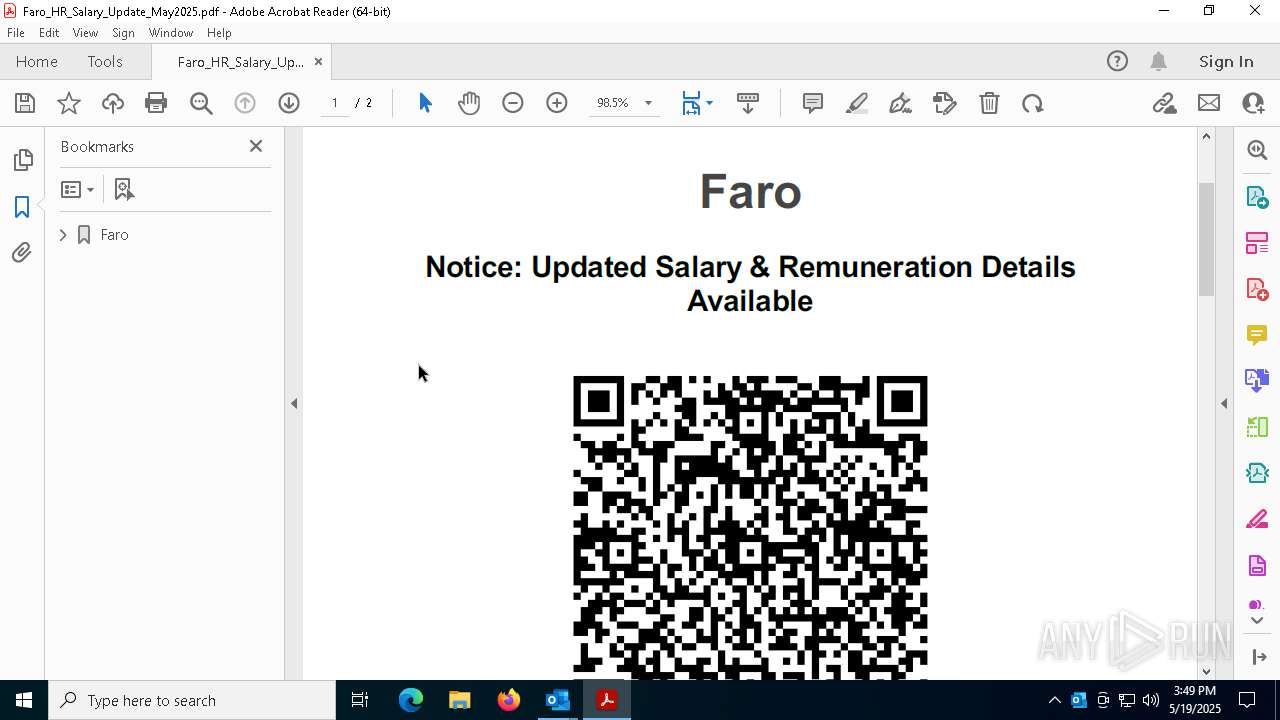
Task: Show page thumbnails panel
Action: tap(22, 160)
